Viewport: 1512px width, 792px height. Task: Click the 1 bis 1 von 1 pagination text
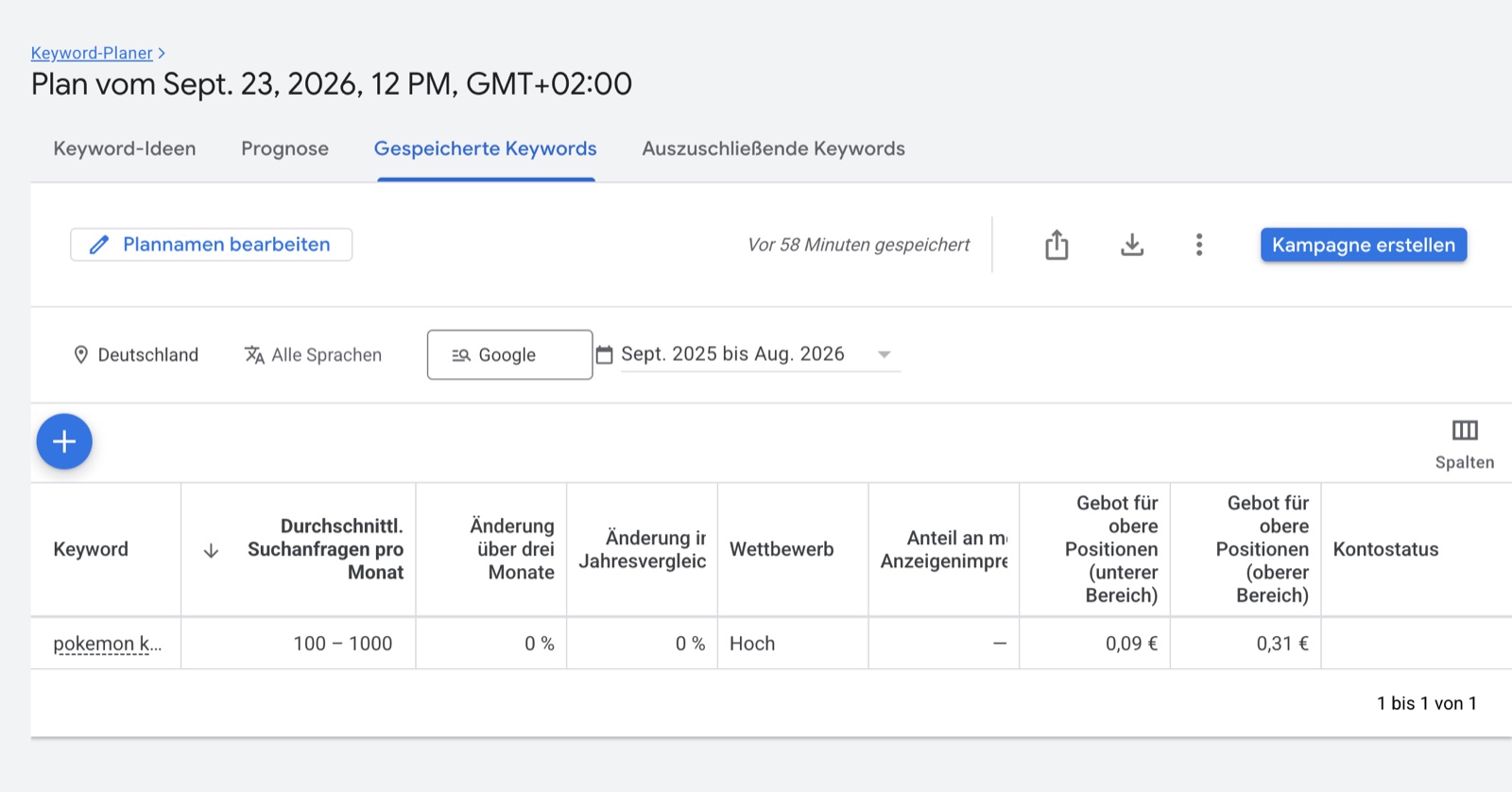pyautogui.click(x=1426, y=703)
